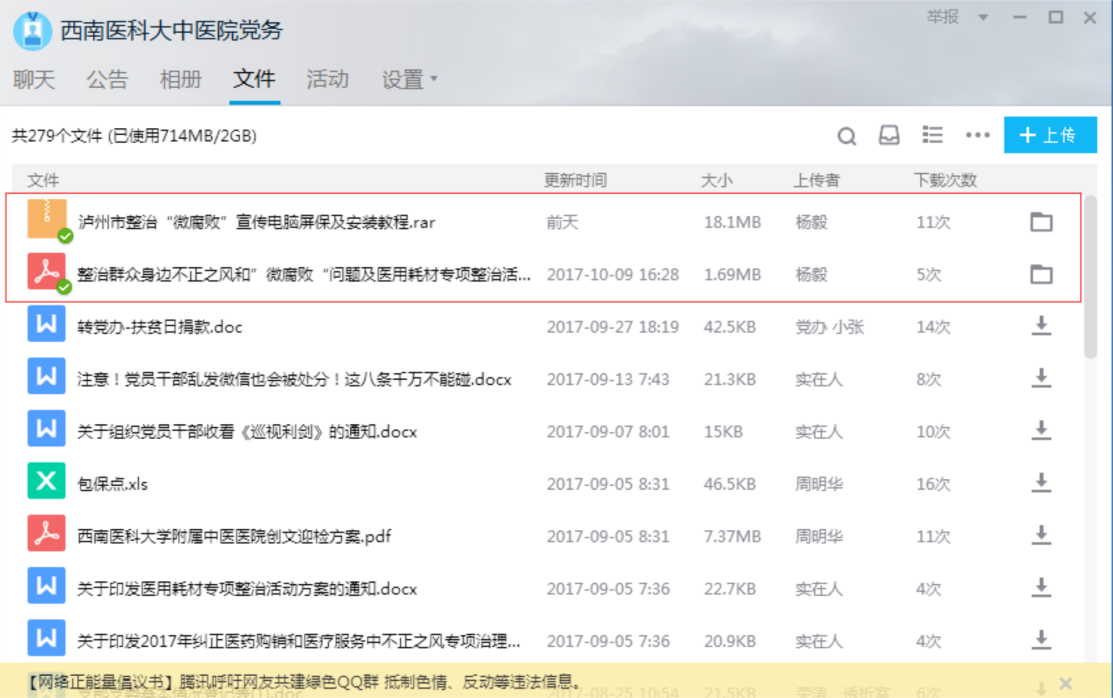
Task: Open folder location for 整治群众身边不正之风 PDF
Action: pyautogui.click(x=1041, y=274)
